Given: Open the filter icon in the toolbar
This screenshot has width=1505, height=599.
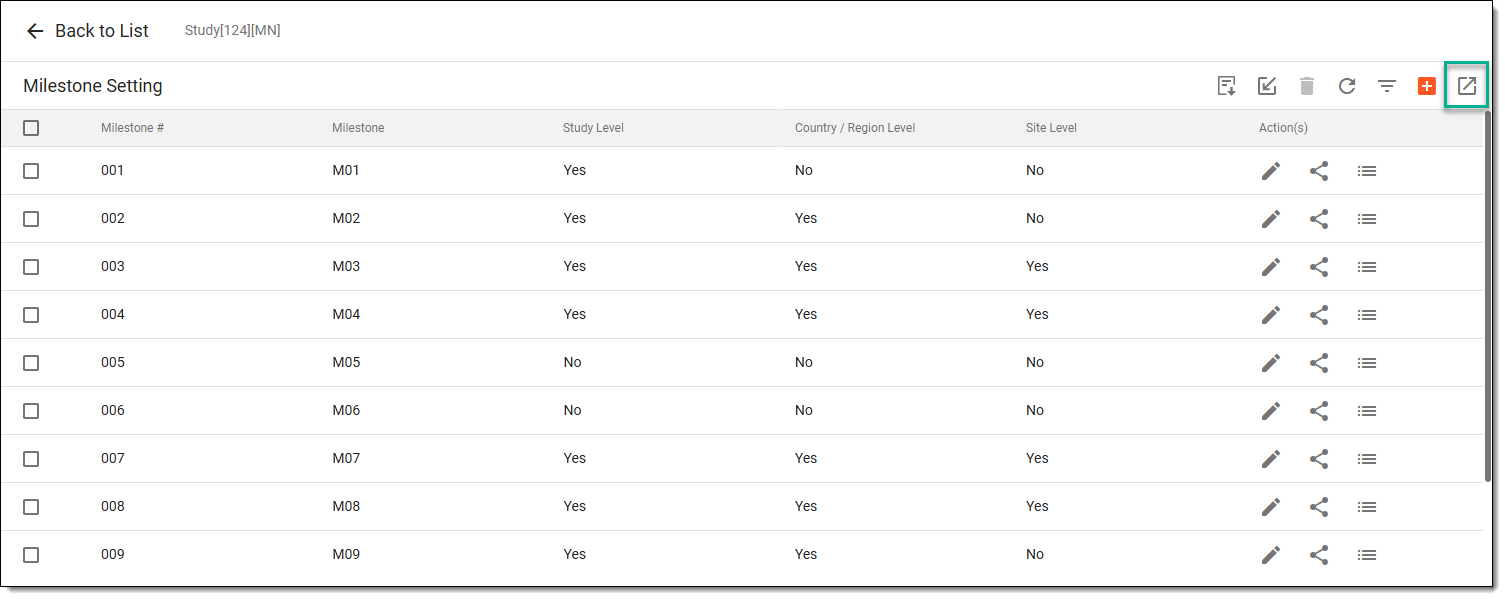Looking at the screenshot, I should point(1387,86).
